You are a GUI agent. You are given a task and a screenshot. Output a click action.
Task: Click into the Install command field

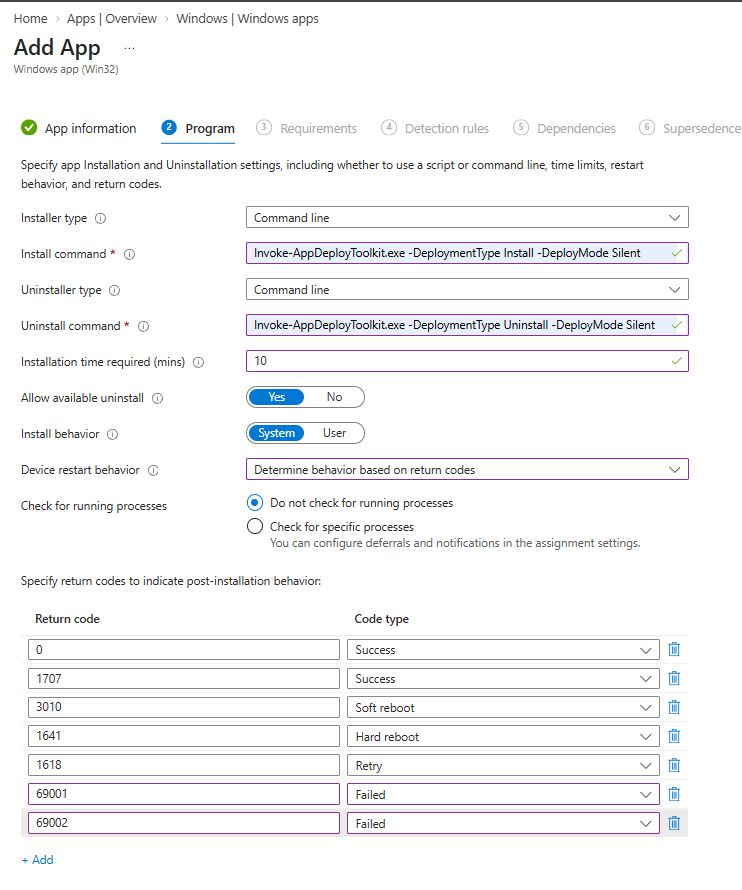click(x=467, y=253)
